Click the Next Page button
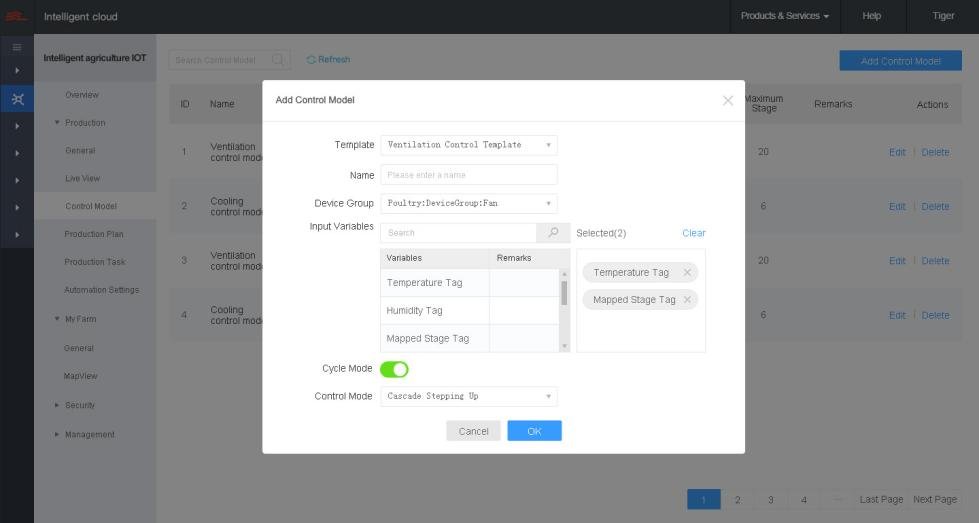Image resolution: width=979 pixels, height=523 pixels. click(935, 499)
